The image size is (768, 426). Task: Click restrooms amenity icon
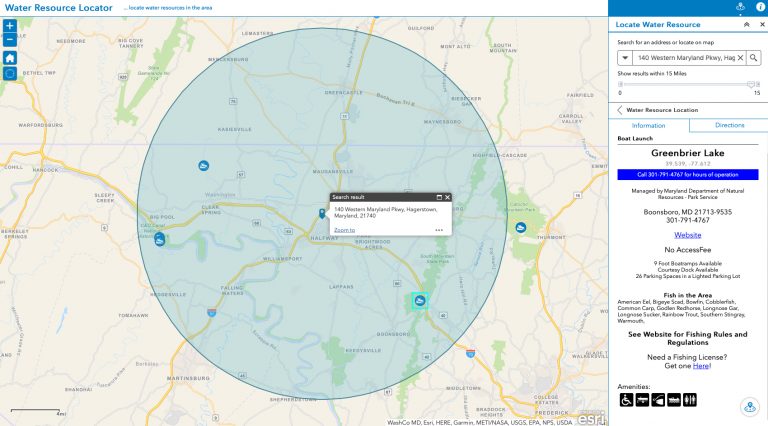[x=690, y=400]
